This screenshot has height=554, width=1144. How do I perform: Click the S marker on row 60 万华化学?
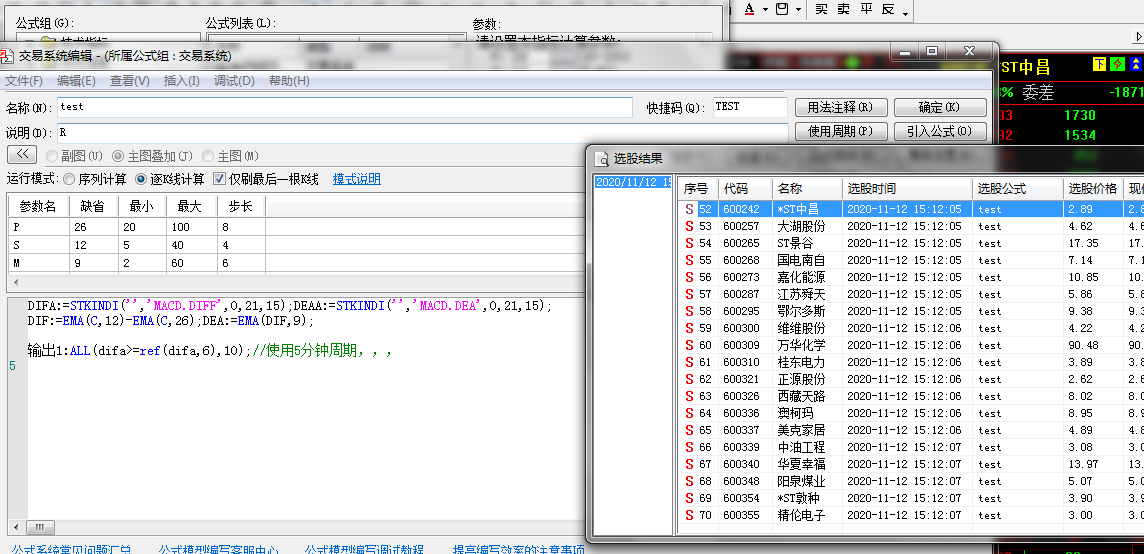click(x=689, y=345)
